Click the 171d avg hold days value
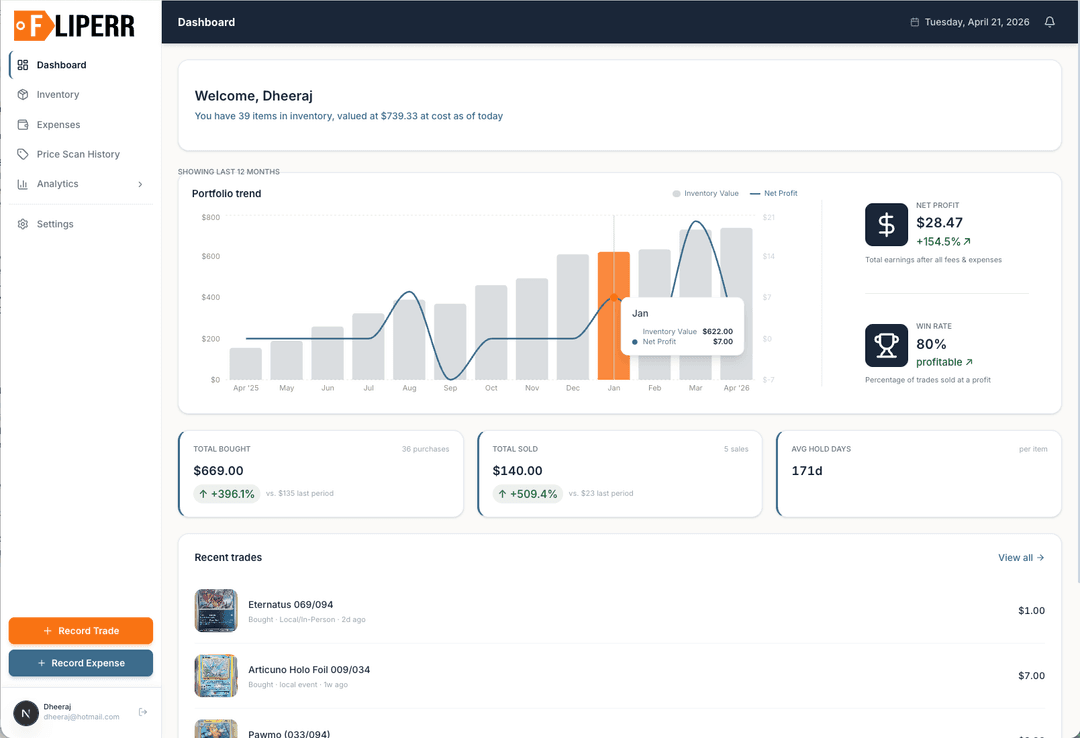 807,471
